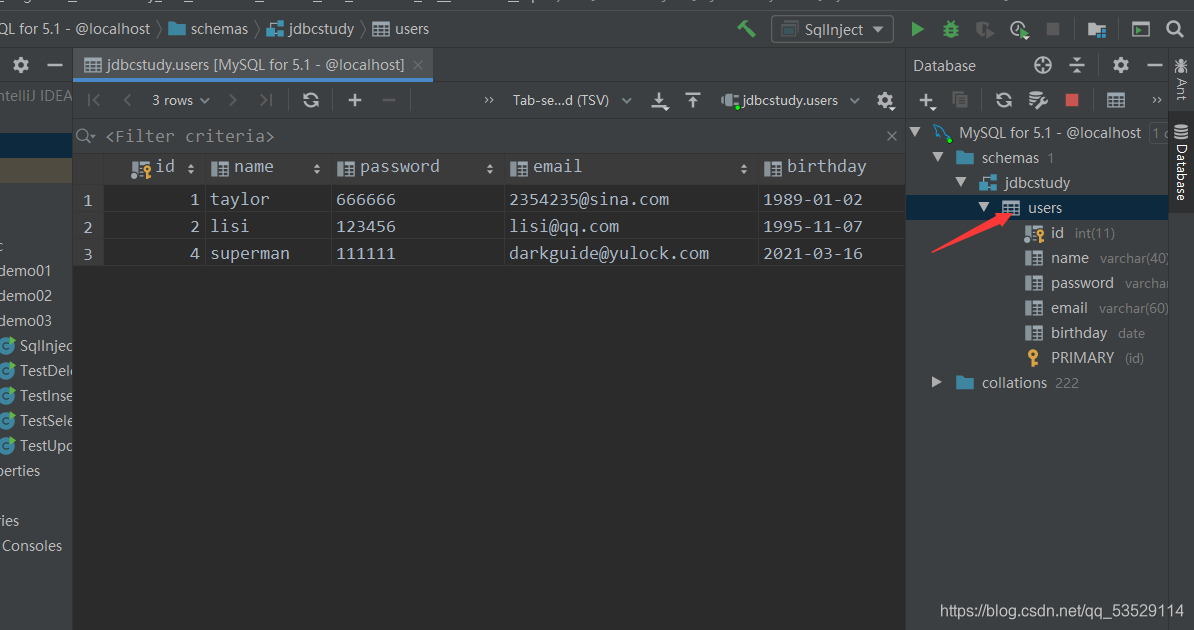
Task: Select the email varchar(60) column in tree
Action: coord(1096,308)
